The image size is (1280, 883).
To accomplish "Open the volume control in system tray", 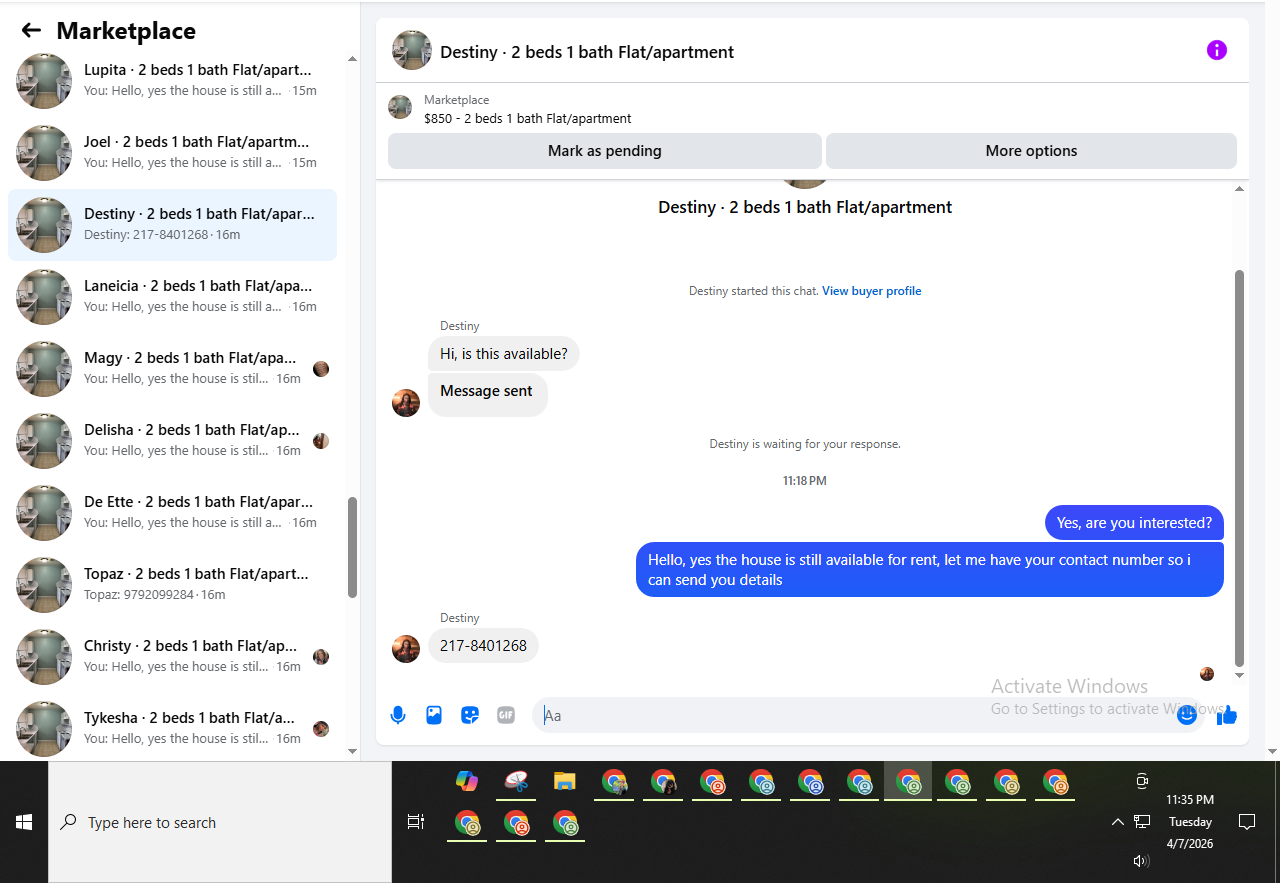I will 1141,861.
